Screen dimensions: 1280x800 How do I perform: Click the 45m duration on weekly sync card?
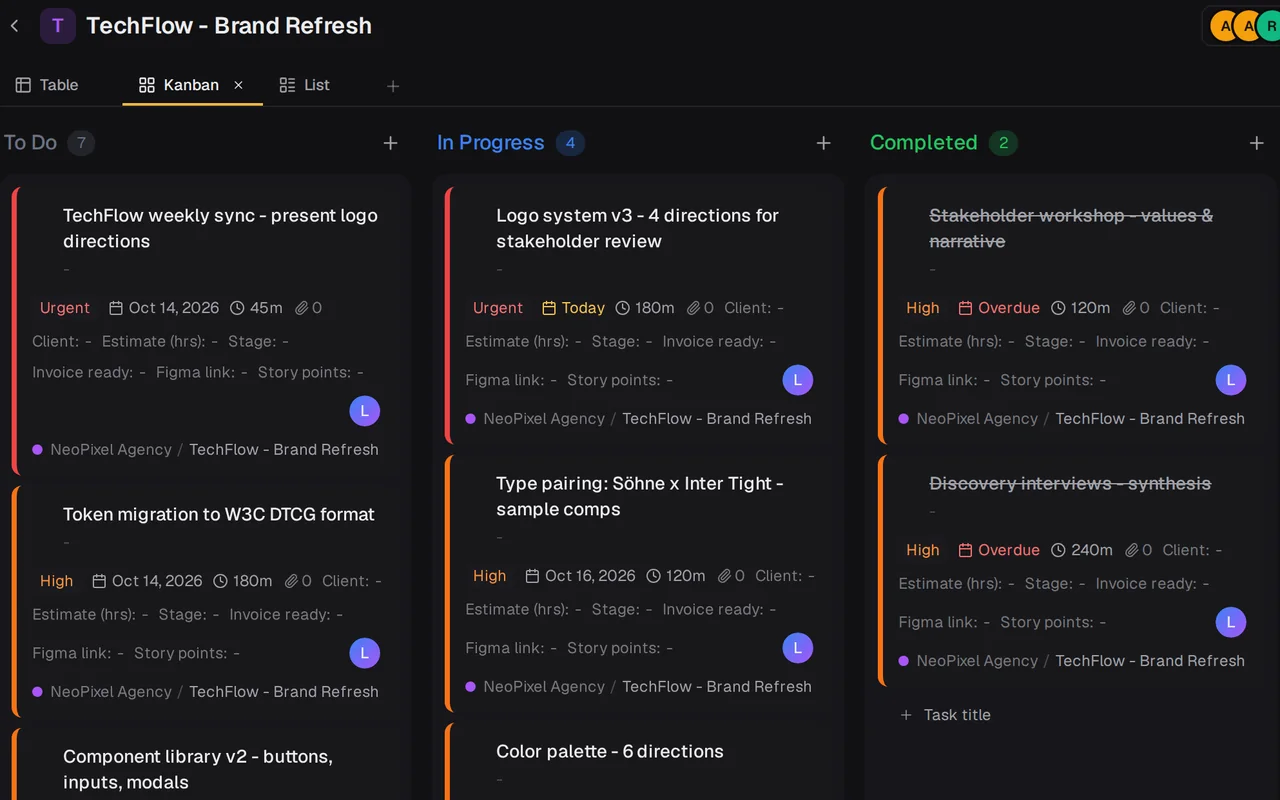pyautogui.click(x=256, y=308)
